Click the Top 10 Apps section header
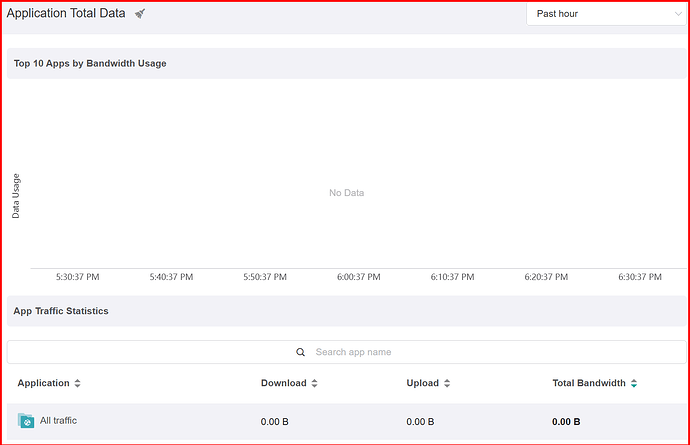 point(90,63)
